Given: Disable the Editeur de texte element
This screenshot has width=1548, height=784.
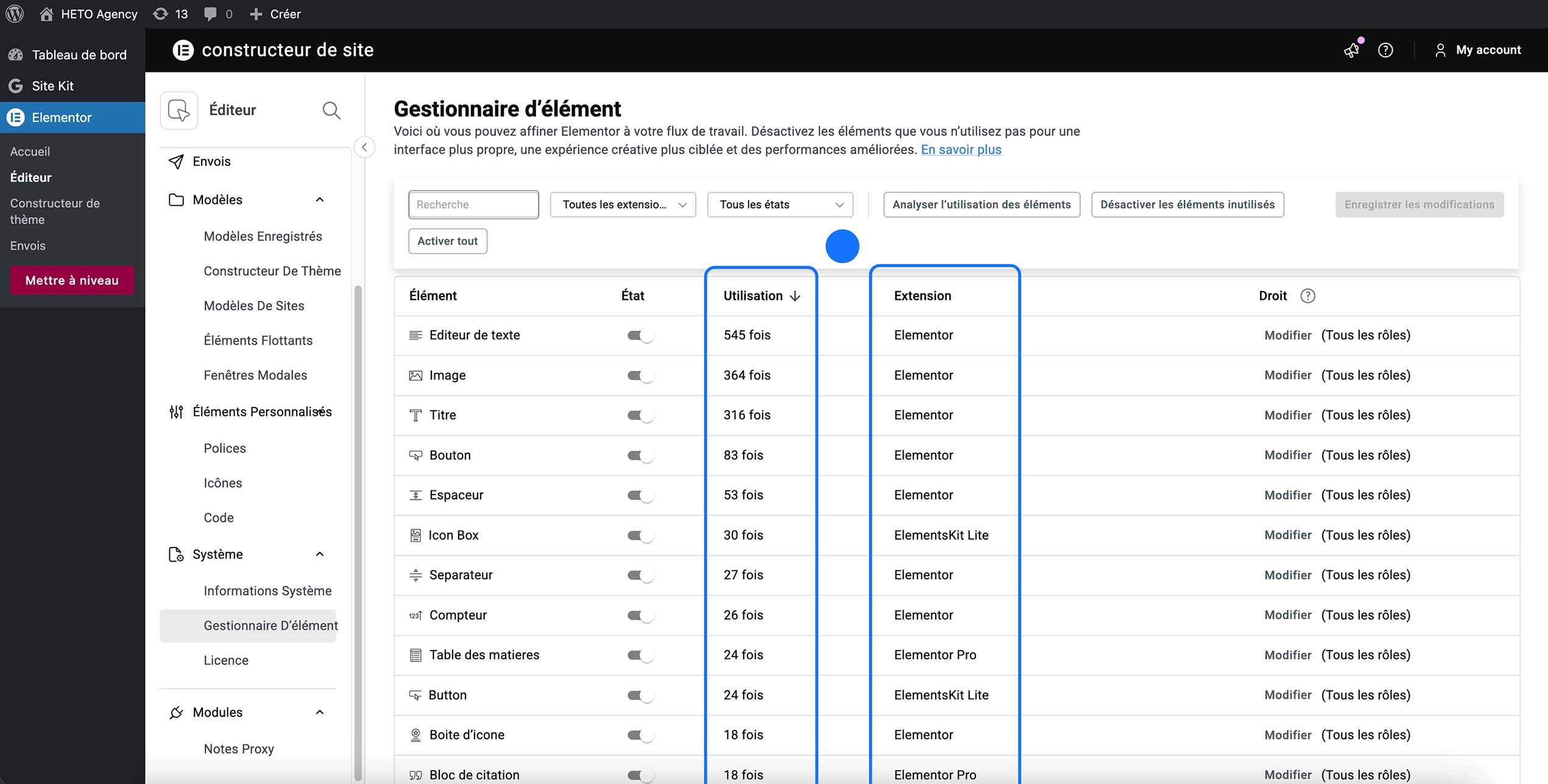Looking at the screenshot, I should [640, 335].
